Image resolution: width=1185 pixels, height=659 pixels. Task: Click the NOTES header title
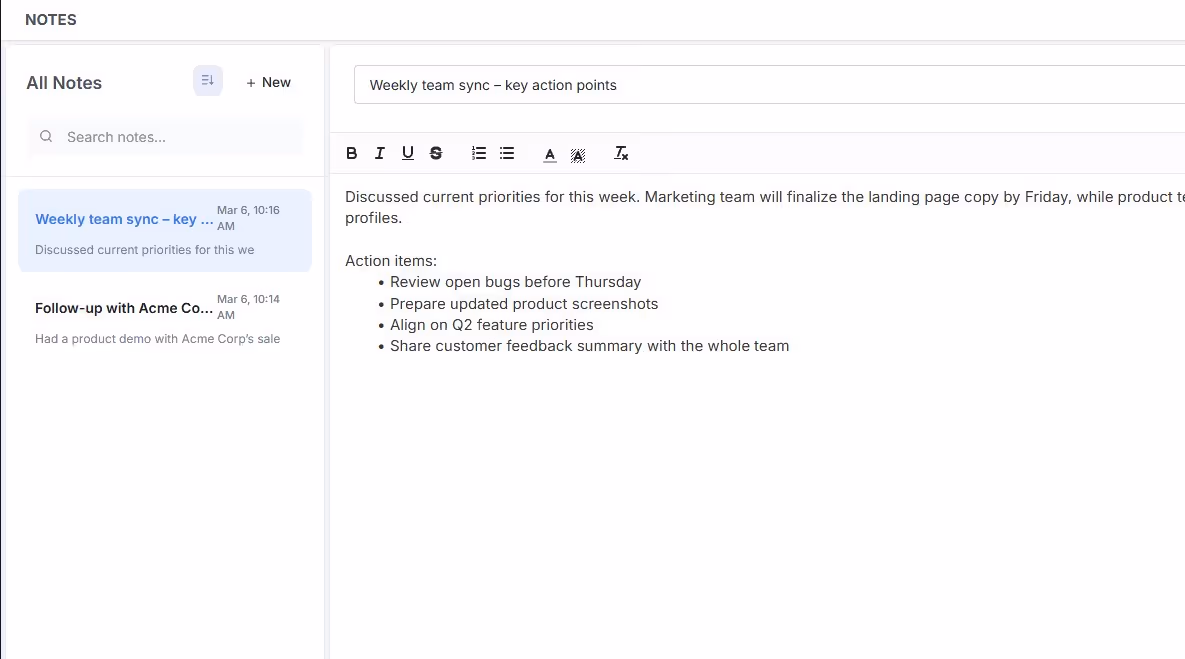(51, 20)
